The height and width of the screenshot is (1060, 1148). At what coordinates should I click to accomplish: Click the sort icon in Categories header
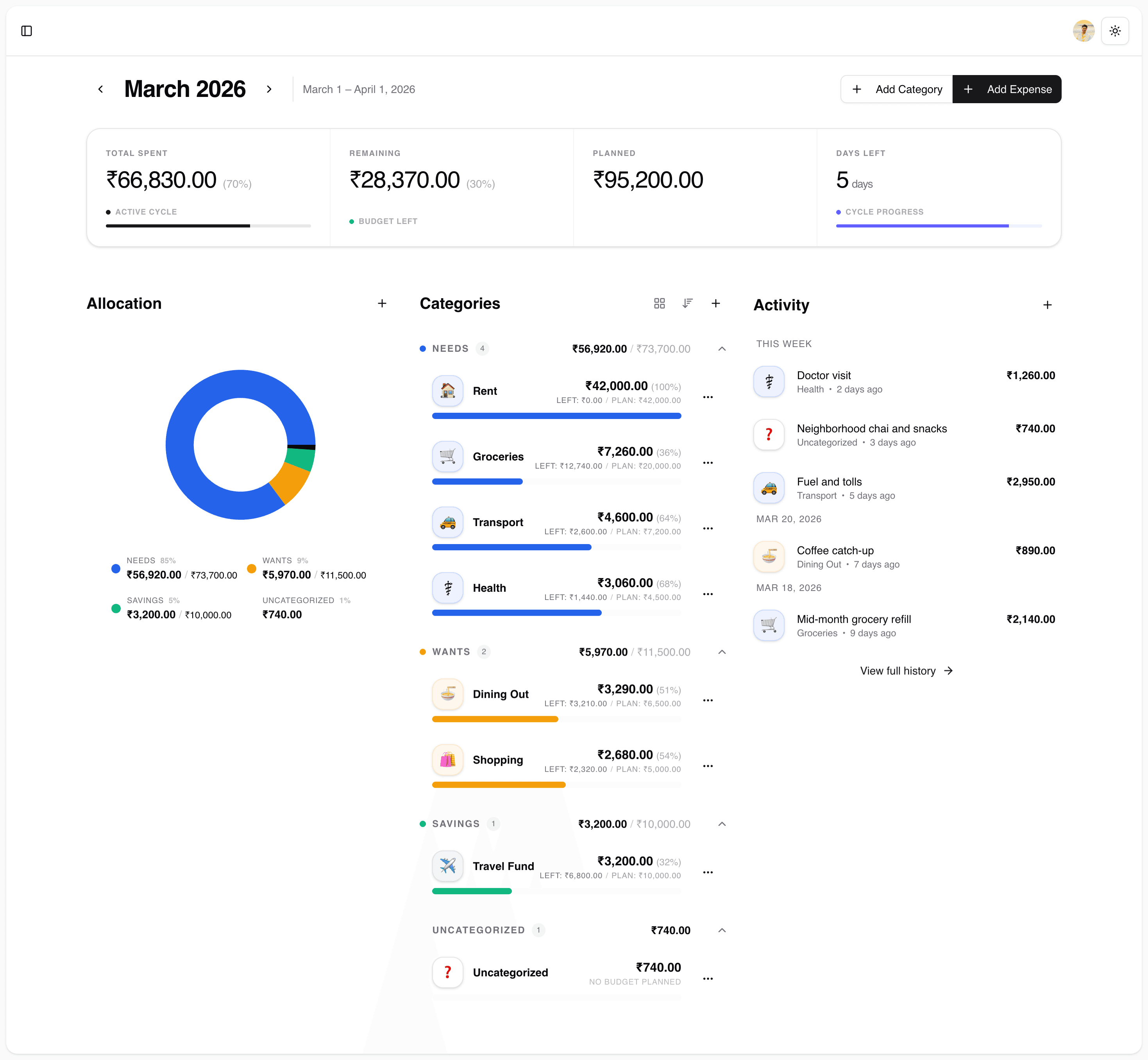click(688, 303)
